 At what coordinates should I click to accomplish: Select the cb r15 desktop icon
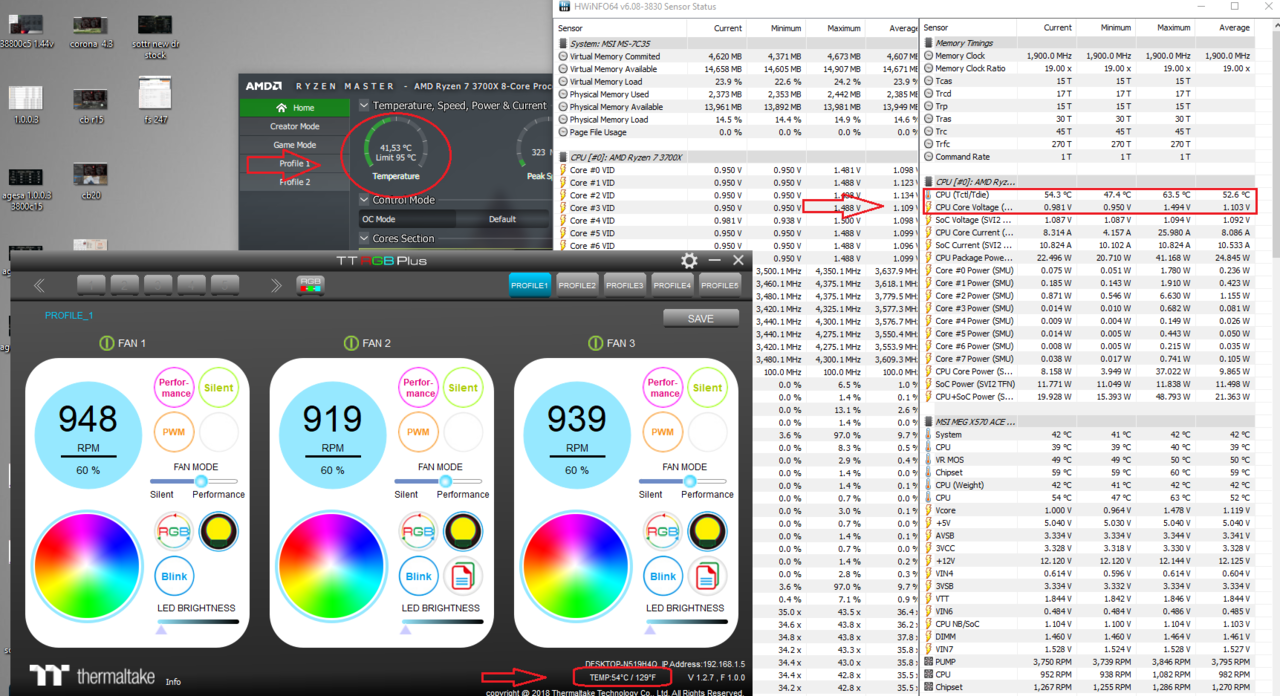pyautogui.click(x=90, y=105)
